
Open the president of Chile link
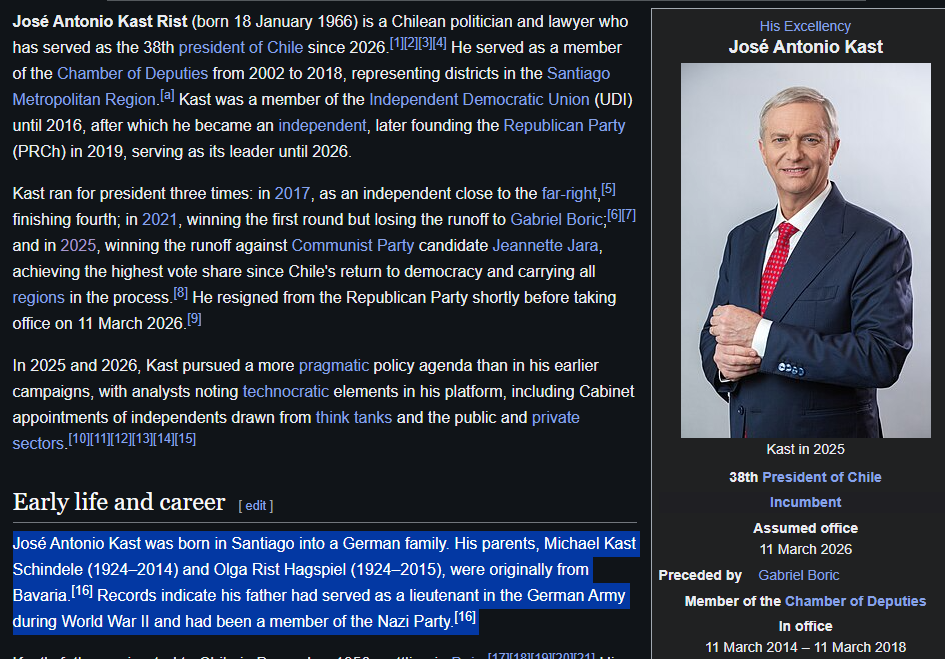240,48
